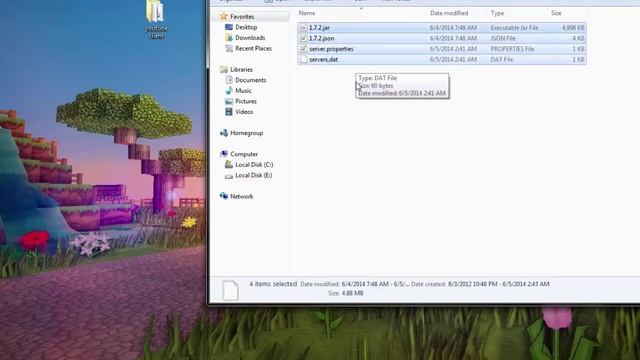The width and height of the screenshot is (640, 360).
Task: Click the 4,998 KB size cell
Action: tap(573, 28)
